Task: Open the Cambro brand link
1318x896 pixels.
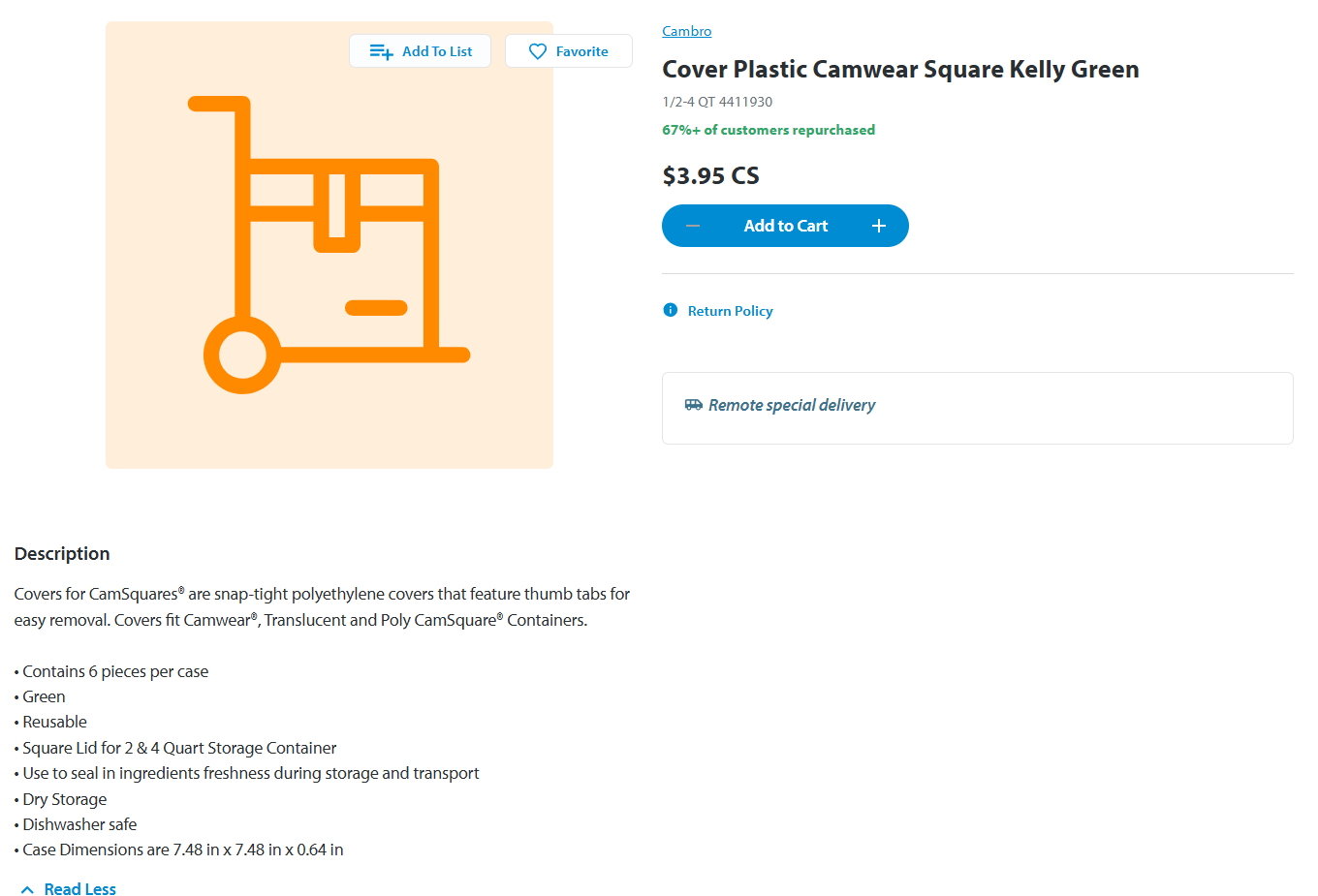Action: coord(686,31)
